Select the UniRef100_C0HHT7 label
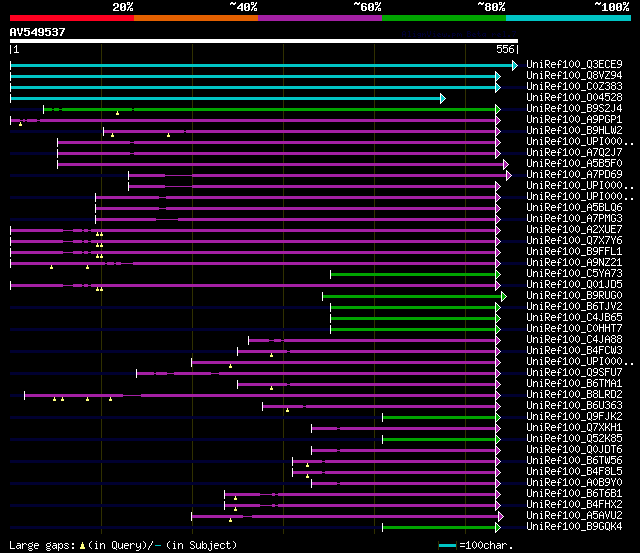Viewport: 640px width, 553px height. [574, 329]
